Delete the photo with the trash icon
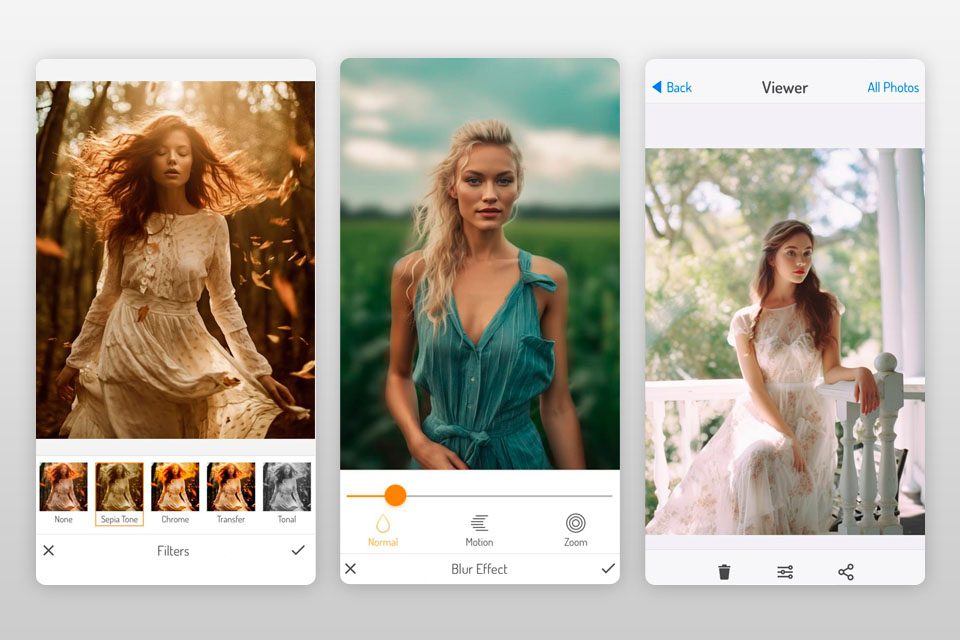This screenshot has height=640, width=960. pyautogui.click(x=724, y=572)
